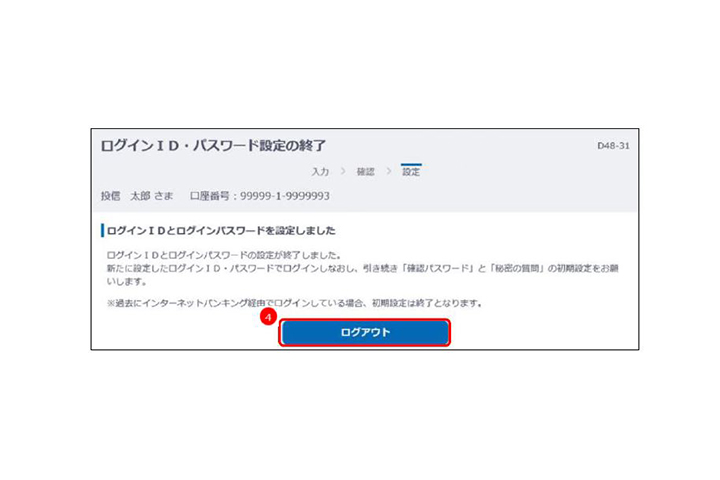Click the ログインID・パスワード設定の終了 title
Viewport: 720px width, 480px height.
(213, 146)
